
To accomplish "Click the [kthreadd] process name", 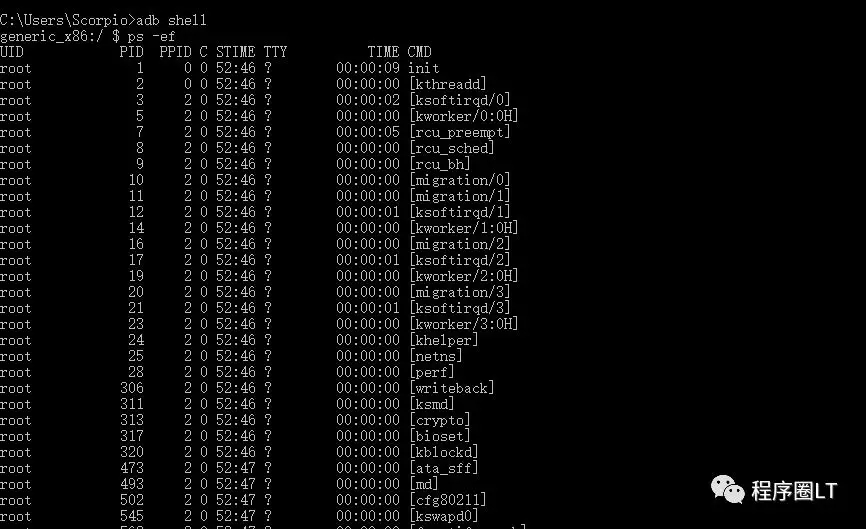I will (x=448, y=84).
